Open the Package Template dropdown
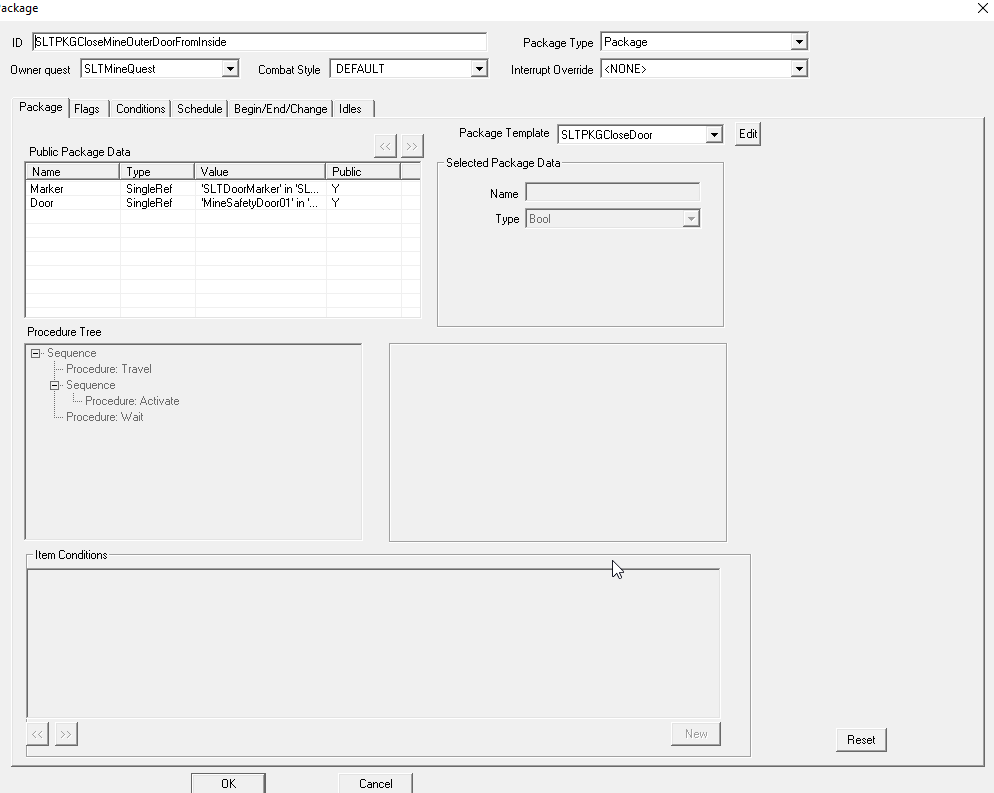Viewport: 994px width, 793px height. pos(714,134)
